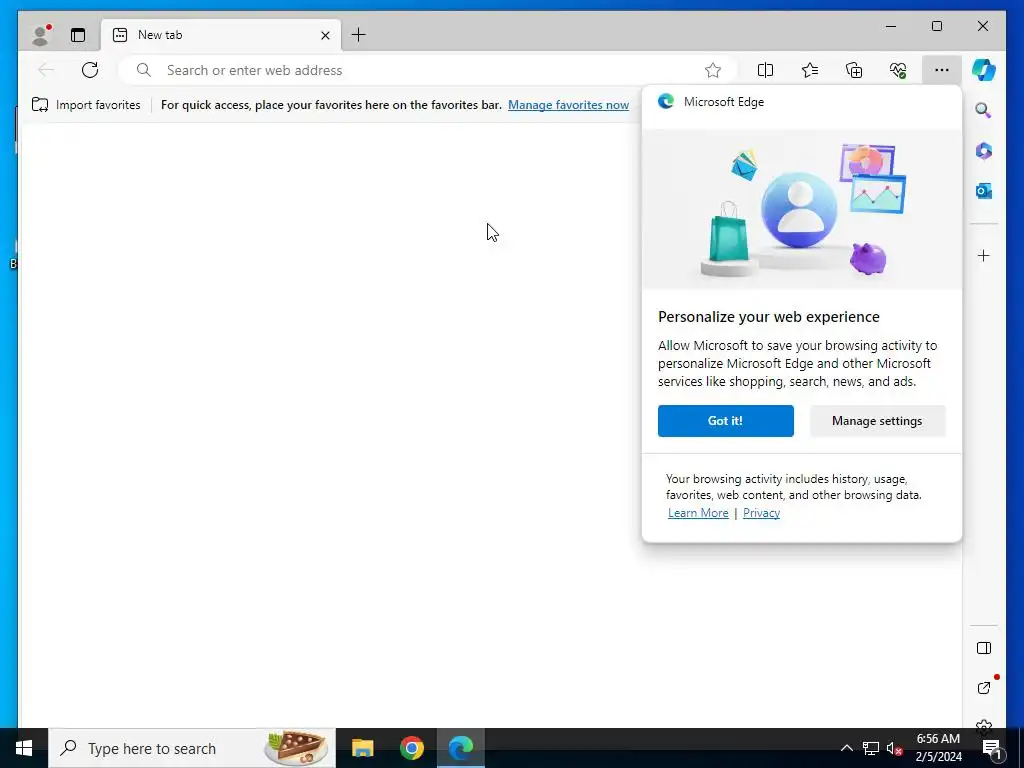Open File Explorer from the taskbar
Viewport: 1024px width, 768px height.
(362, 748)
